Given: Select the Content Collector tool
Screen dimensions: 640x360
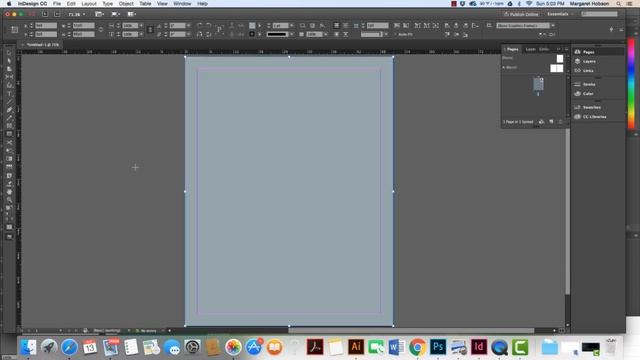Looking at the screenshot, I should click(x=9, y=85).
